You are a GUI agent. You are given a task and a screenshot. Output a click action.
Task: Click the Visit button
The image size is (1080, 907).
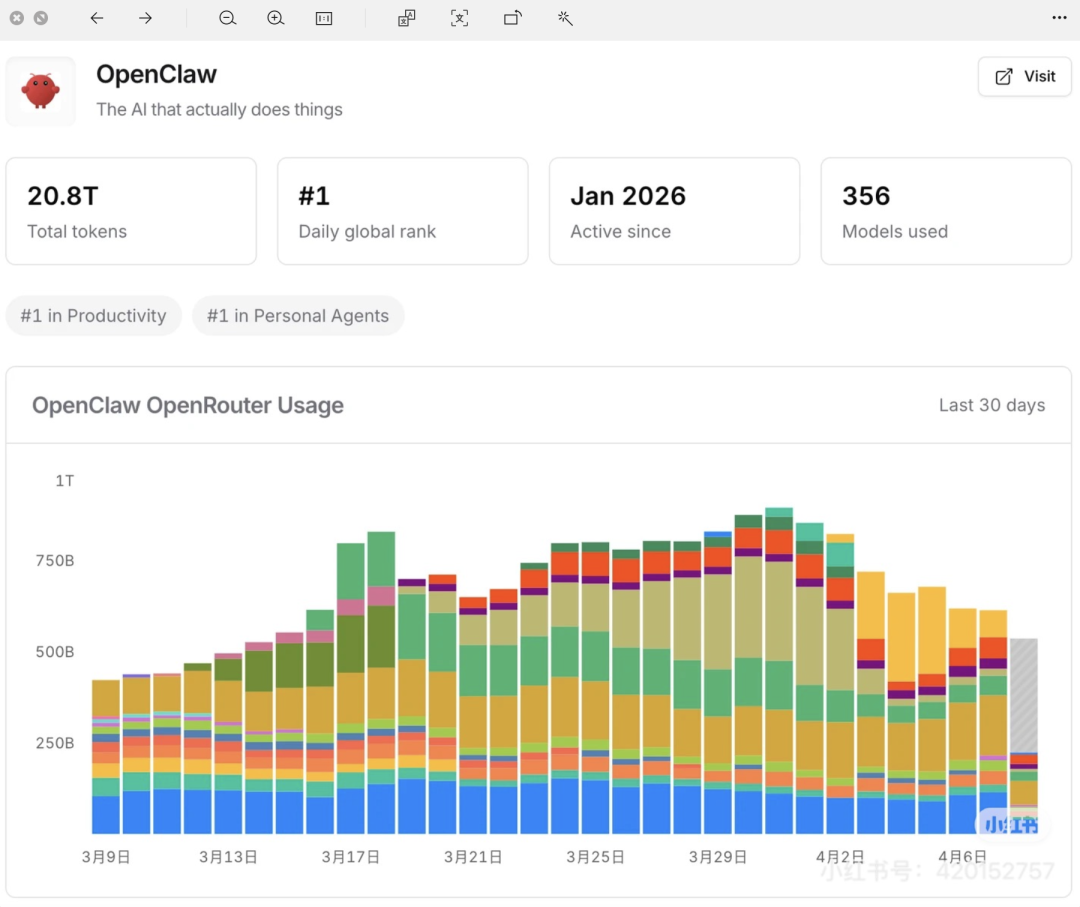tap(1024, 77)
